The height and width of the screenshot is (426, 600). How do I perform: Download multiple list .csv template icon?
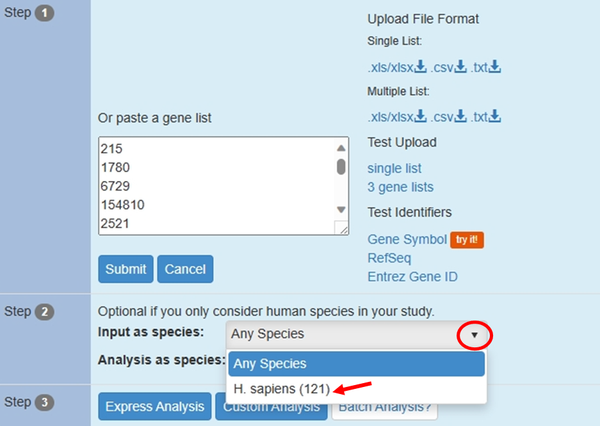(461, 117)
